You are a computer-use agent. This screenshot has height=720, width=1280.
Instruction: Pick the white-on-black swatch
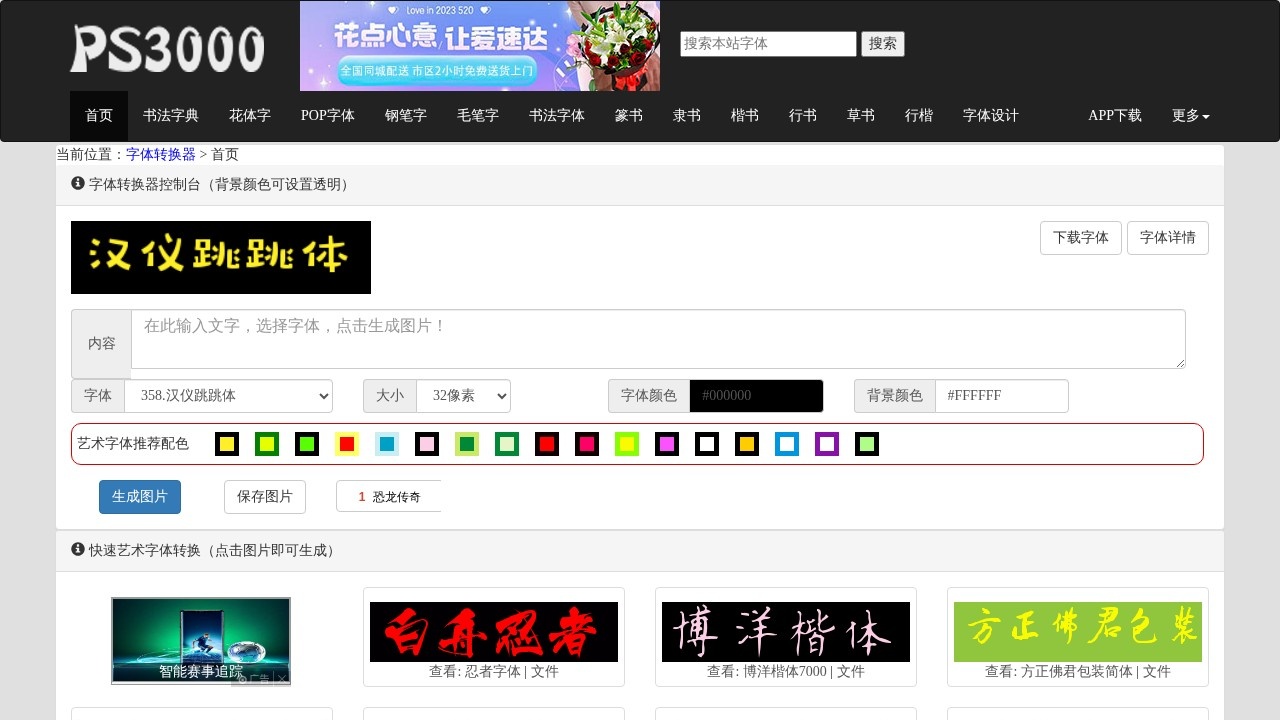click(x=707, y=444)
